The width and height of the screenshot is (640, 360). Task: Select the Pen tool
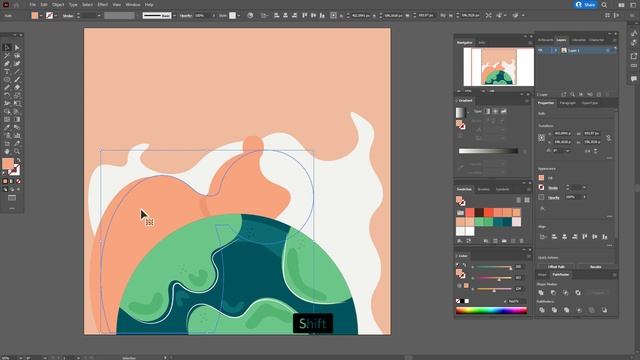coord(7,64)
